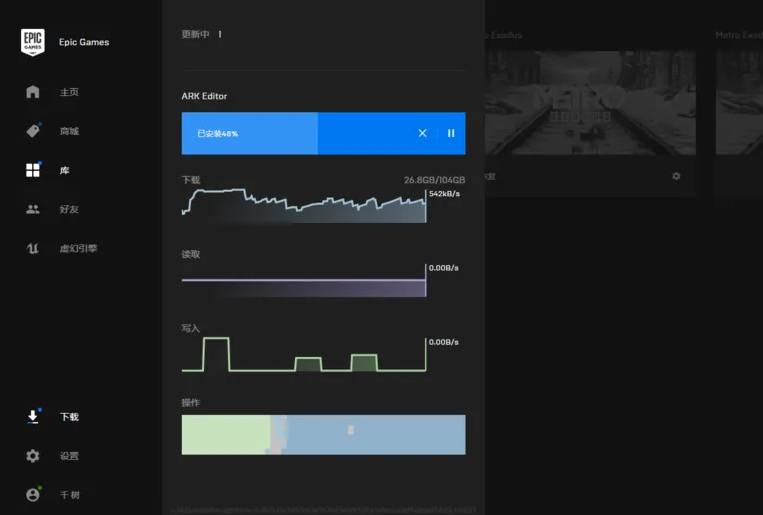Viewport: 763px width, 515px height.
Task: Select the 虚幻引擎 menu label
Action: point(78,248)
